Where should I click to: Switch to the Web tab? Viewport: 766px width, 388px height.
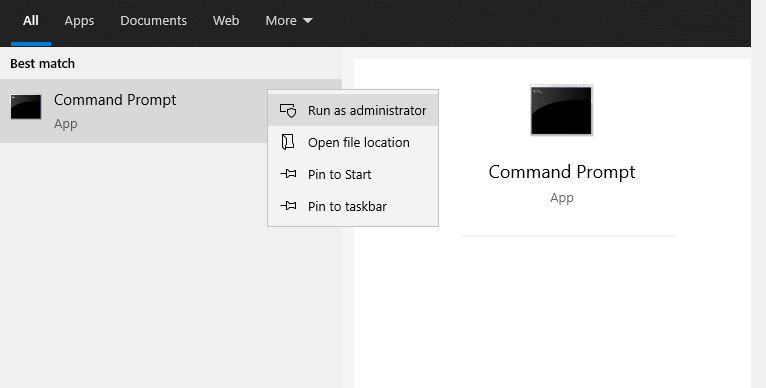tap(226, 21)
